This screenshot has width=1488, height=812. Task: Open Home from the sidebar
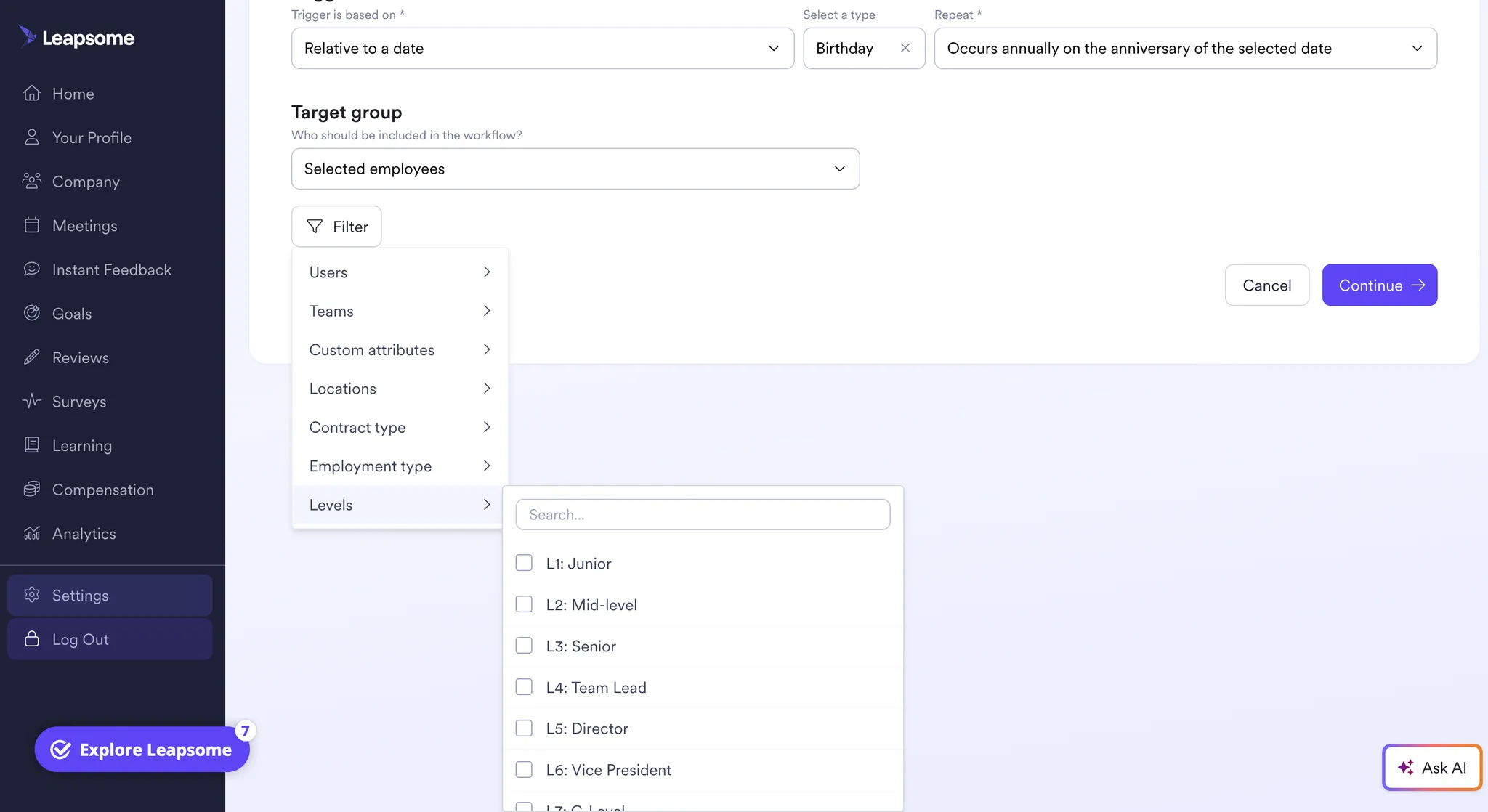pos(72,93)
